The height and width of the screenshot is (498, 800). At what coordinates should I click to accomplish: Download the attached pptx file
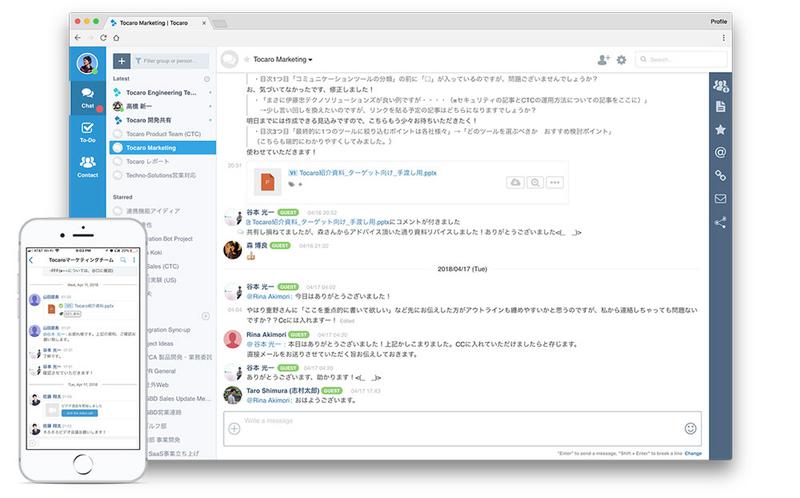tap(515, 182)
